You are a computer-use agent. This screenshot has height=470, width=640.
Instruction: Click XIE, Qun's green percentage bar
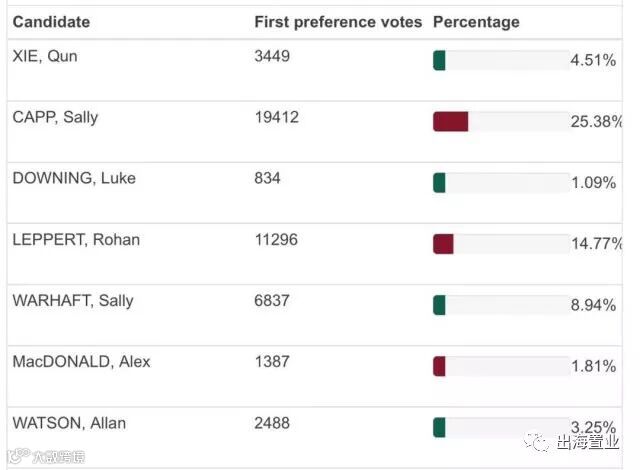(x=439, y=61)
